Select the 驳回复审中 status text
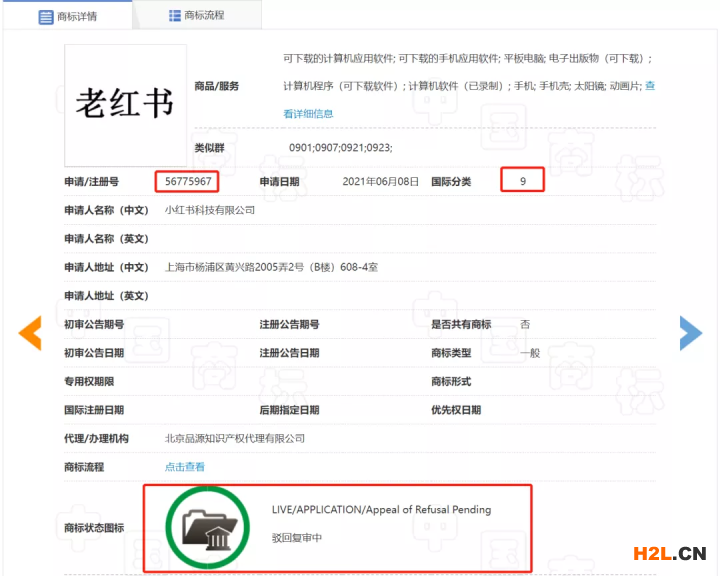720x576 pixels. [297, 537]
